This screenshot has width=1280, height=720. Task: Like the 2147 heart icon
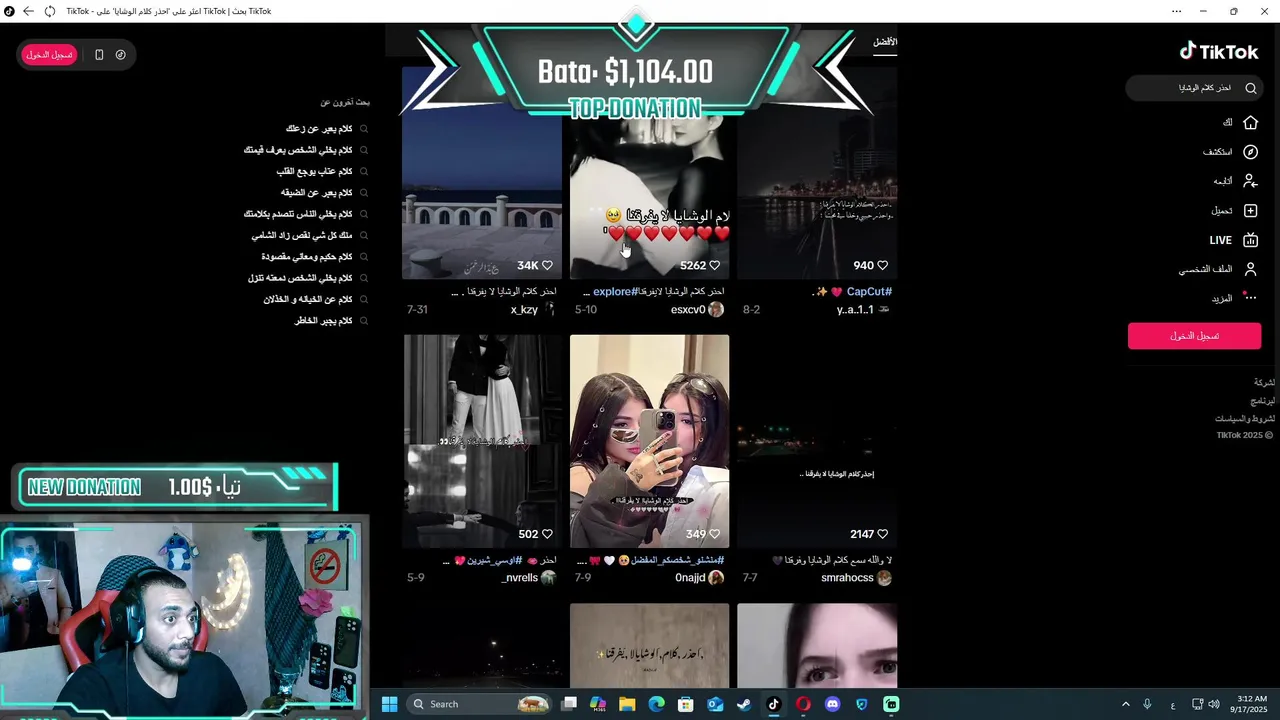coord(882,534)
